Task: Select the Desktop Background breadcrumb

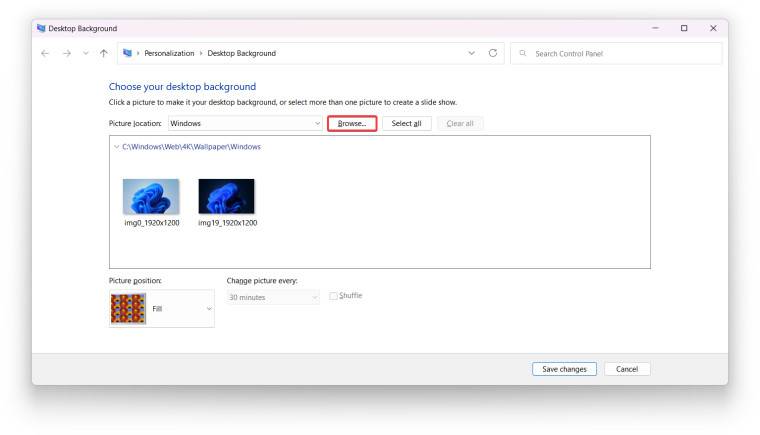Action: coord(241,53)
